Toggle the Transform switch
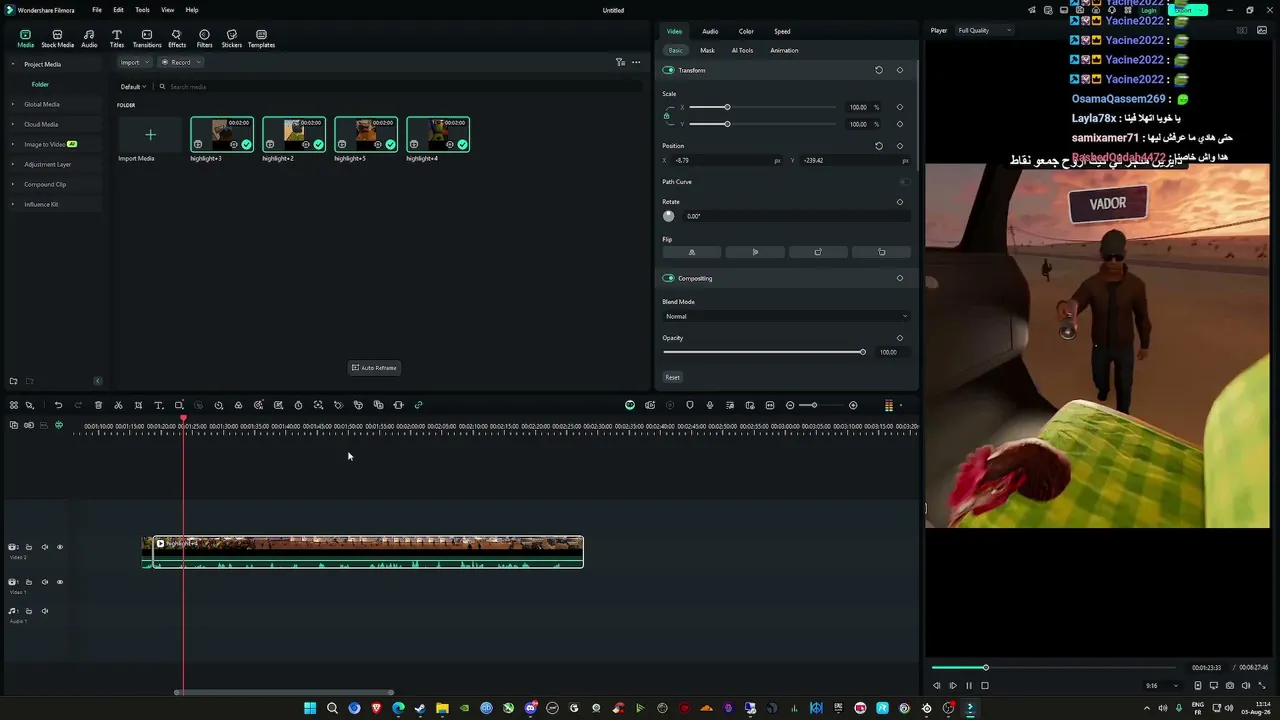This screenshot has width=1280, height=720. click(x=668, y=70)
